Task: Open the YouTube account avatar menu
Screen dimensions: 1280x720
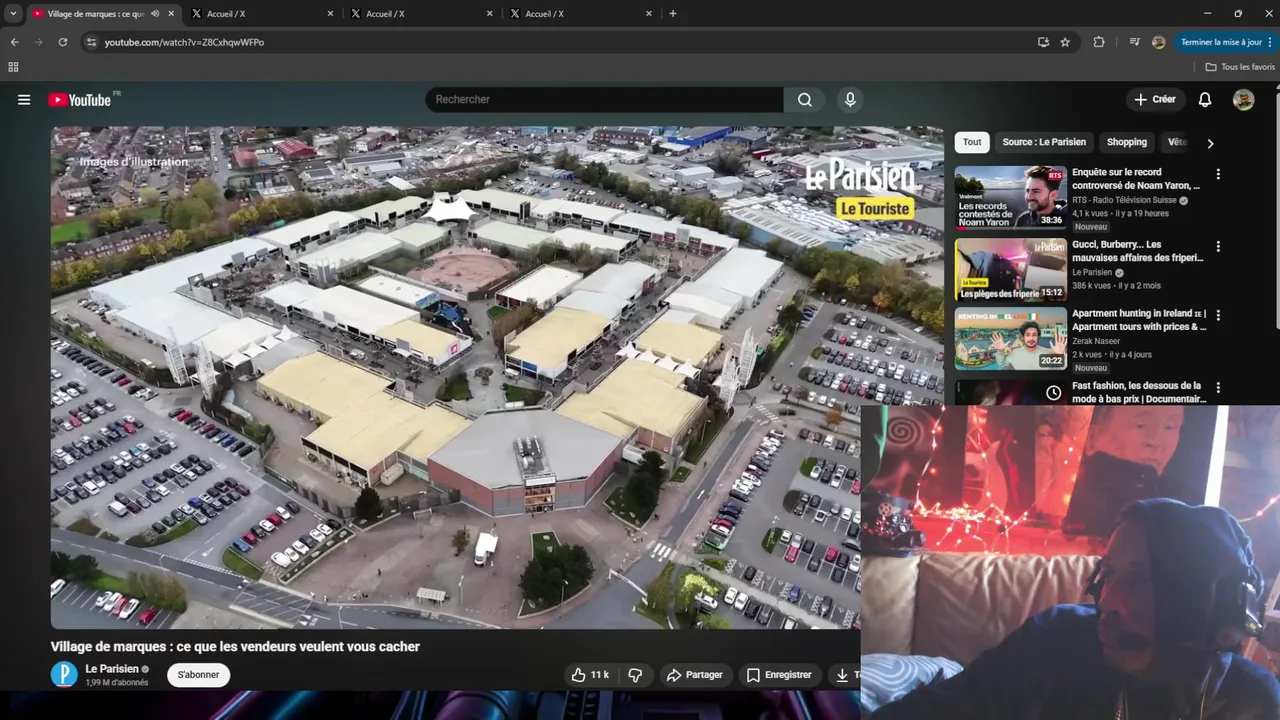Action: (x=1243, y=100)
